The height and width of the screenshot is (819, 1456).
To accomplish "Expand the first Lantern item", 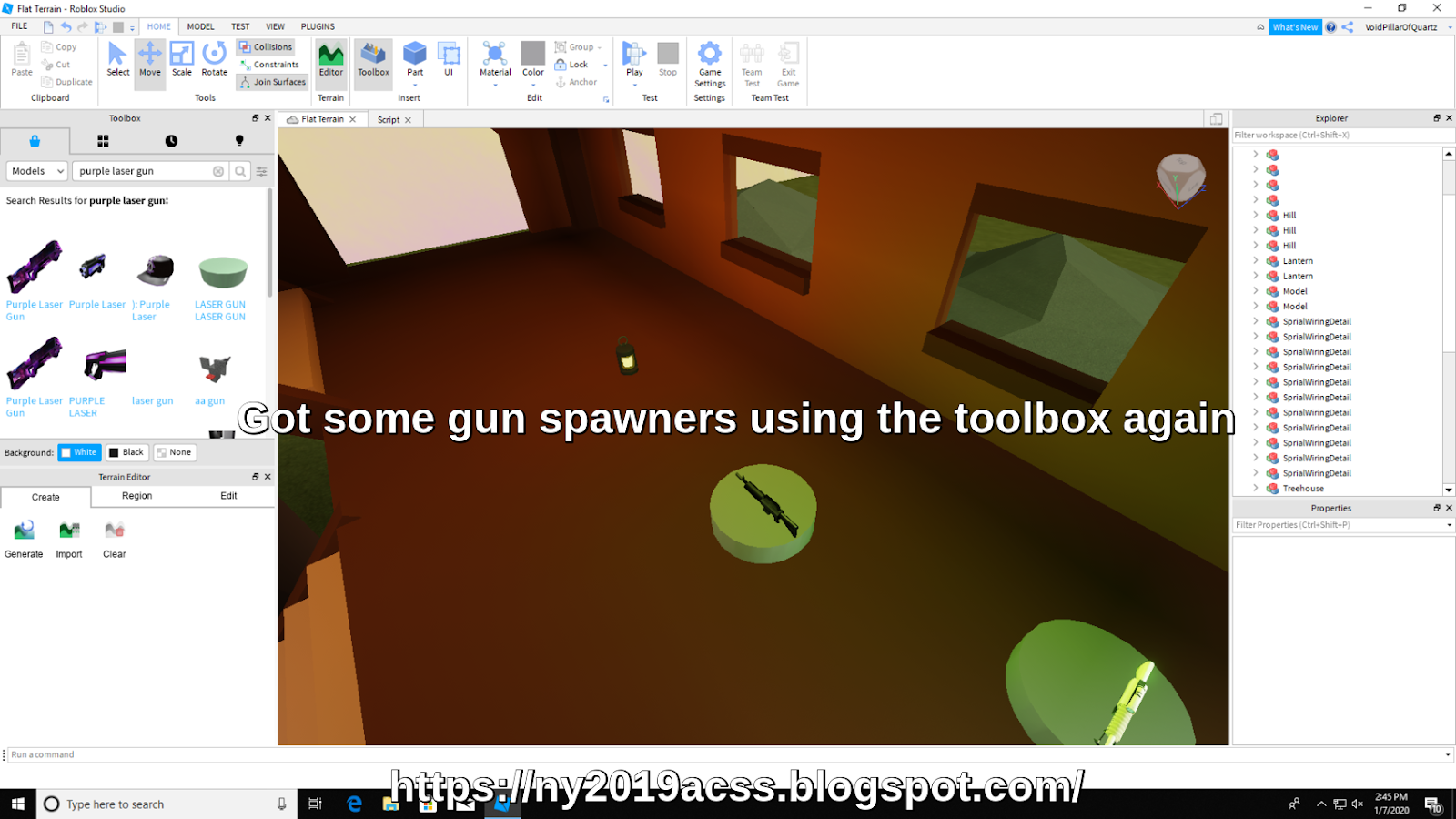I will tap(1256, 260).
